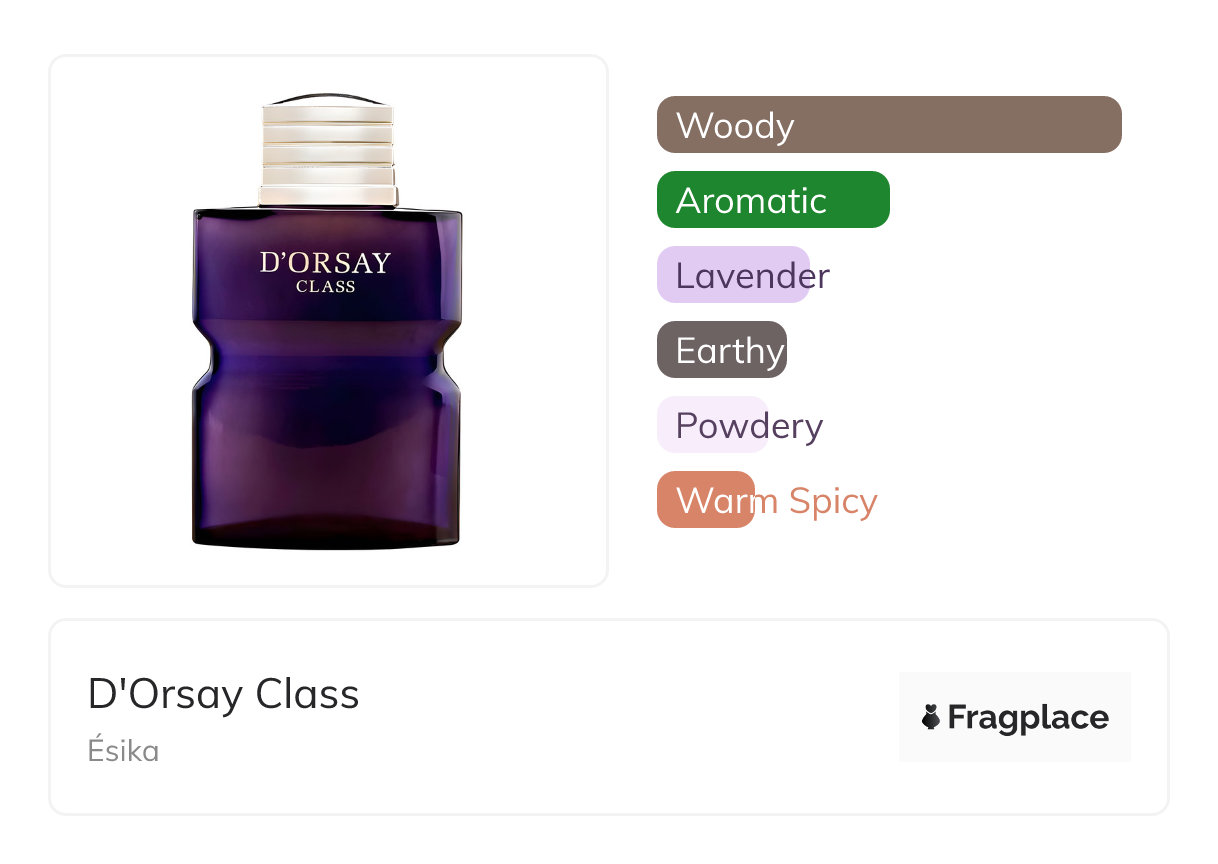The image size is (1218, 864).
Task: Click the Powdery label text
Action: coord(749,427)
